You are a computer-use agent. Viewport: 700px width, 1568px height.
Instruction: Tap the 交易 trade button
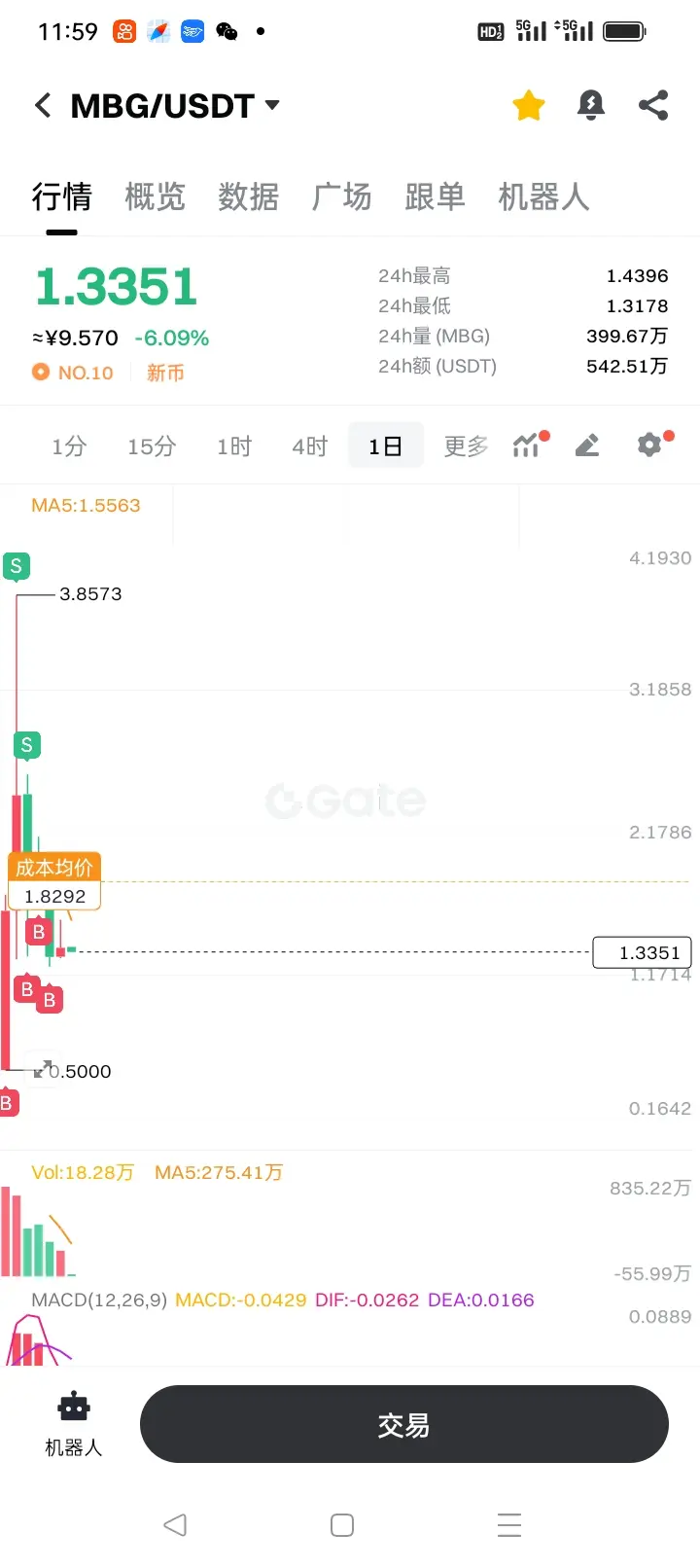[404, 1424]
